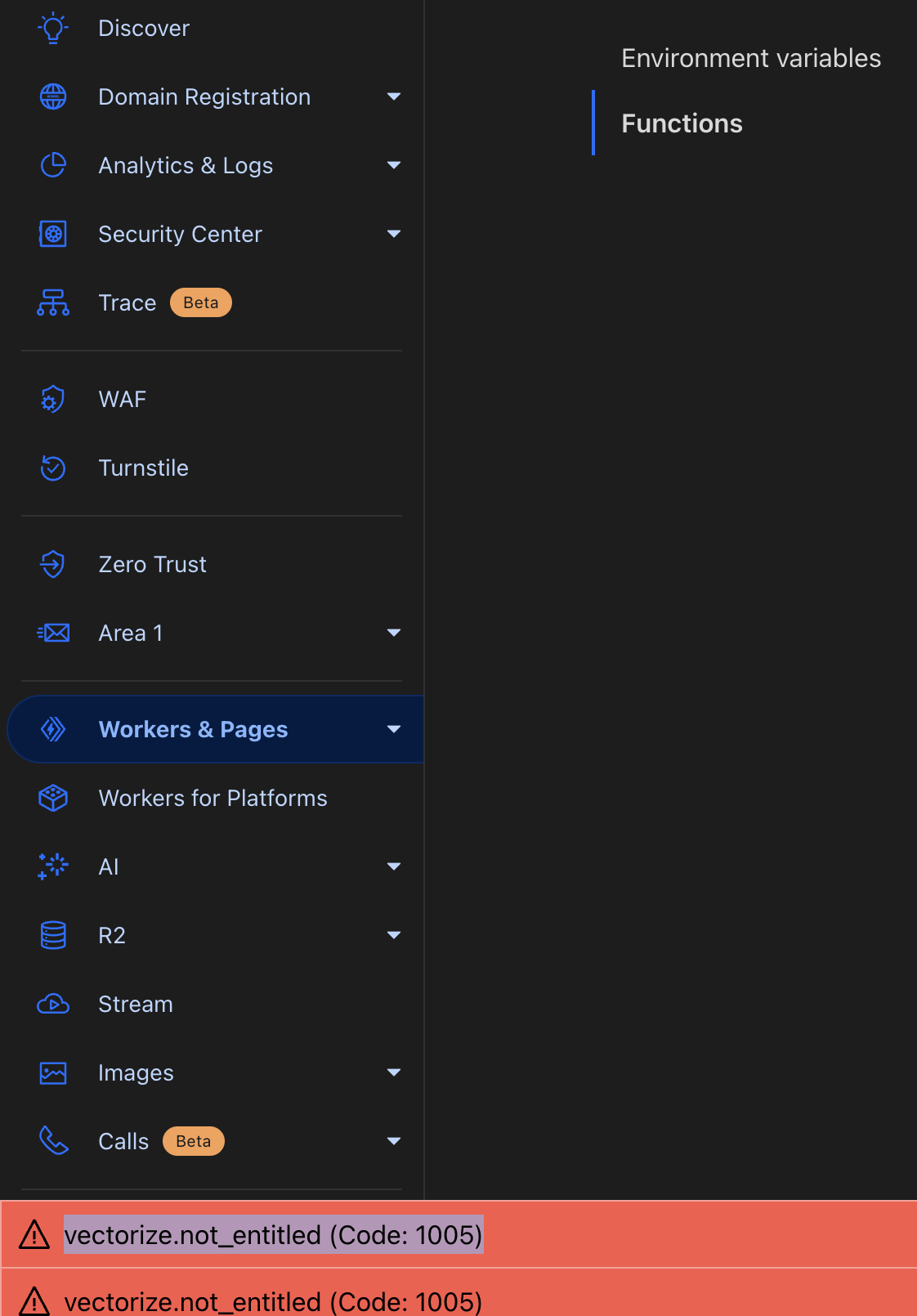This screenshot has width=917, height=1316.
Task: Click the vectorize.not_entitled error banner
Action: [x=275, y=1235]
